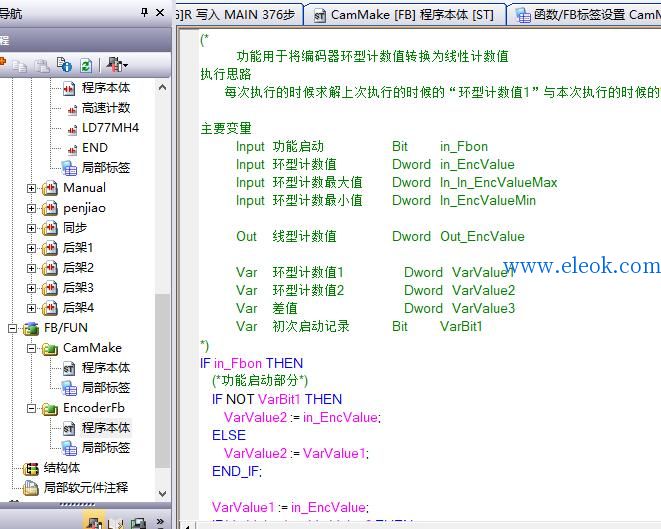Screen dimensions: 661x529
Task: Expand the Manual program node
Action: coord(31,188)
